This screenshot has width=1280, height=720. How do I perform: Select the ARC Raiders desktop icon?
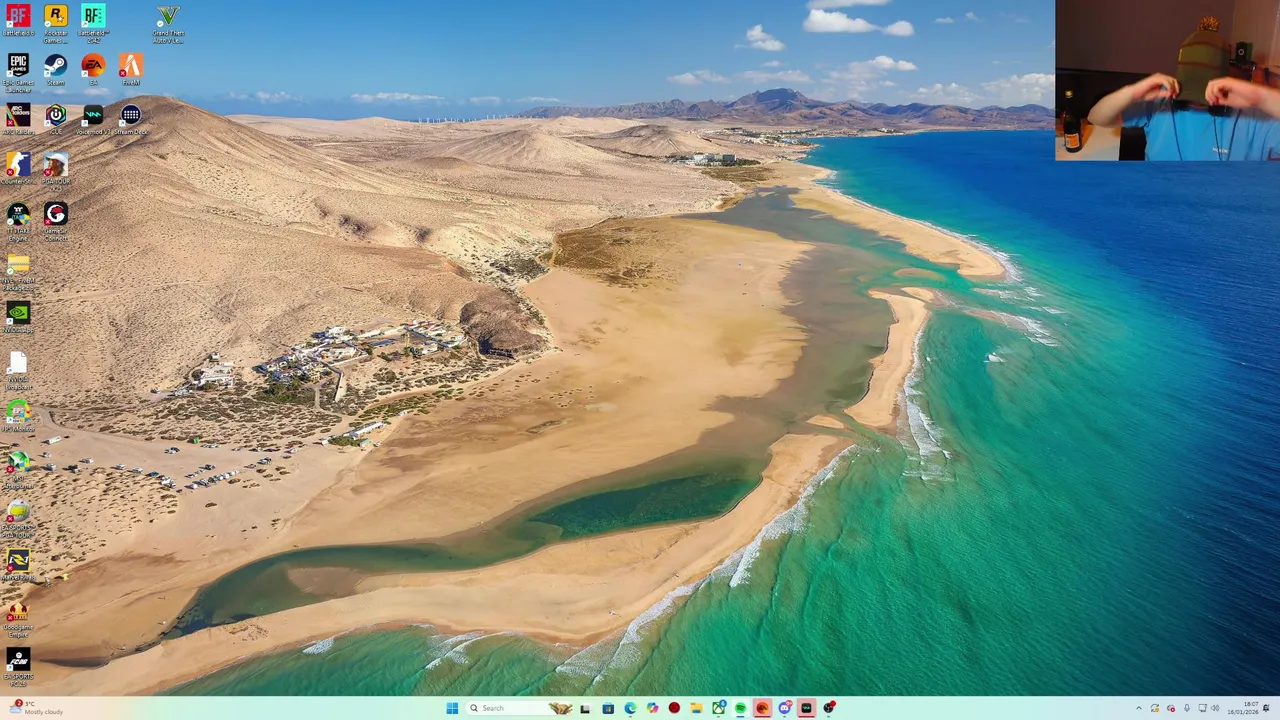click(x=18, y=119)
